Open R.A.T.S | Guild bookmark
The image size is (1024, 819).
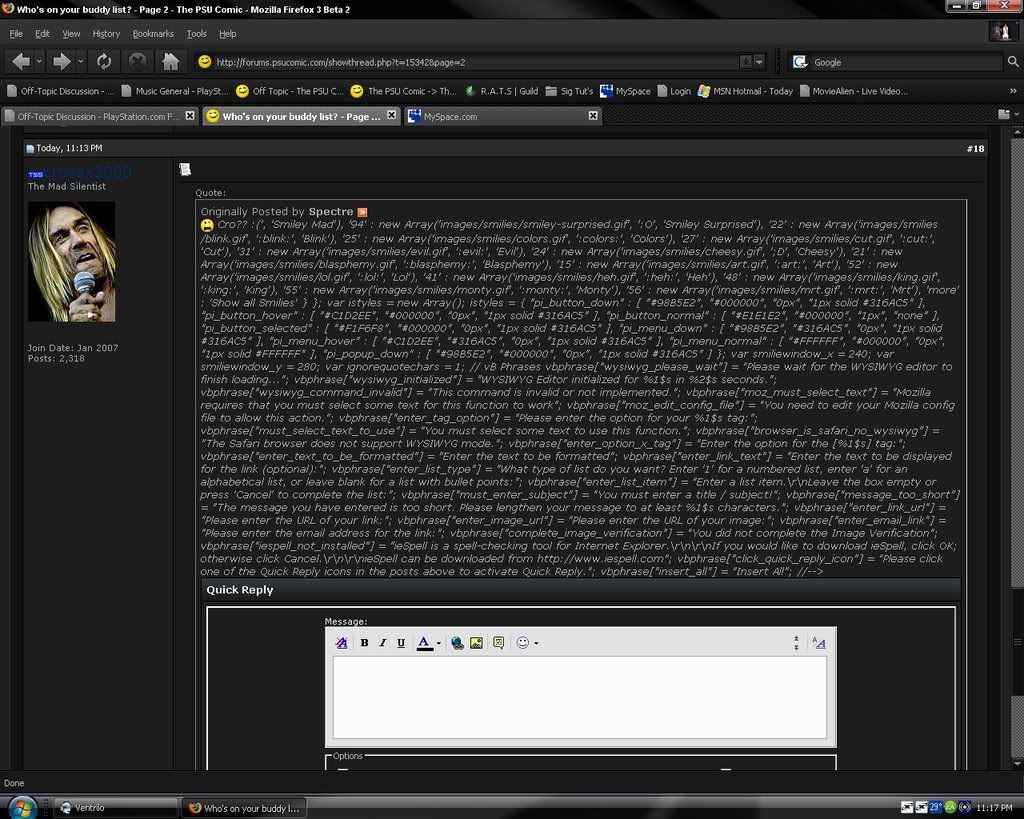pyautogui.click(x=502, y=91)
